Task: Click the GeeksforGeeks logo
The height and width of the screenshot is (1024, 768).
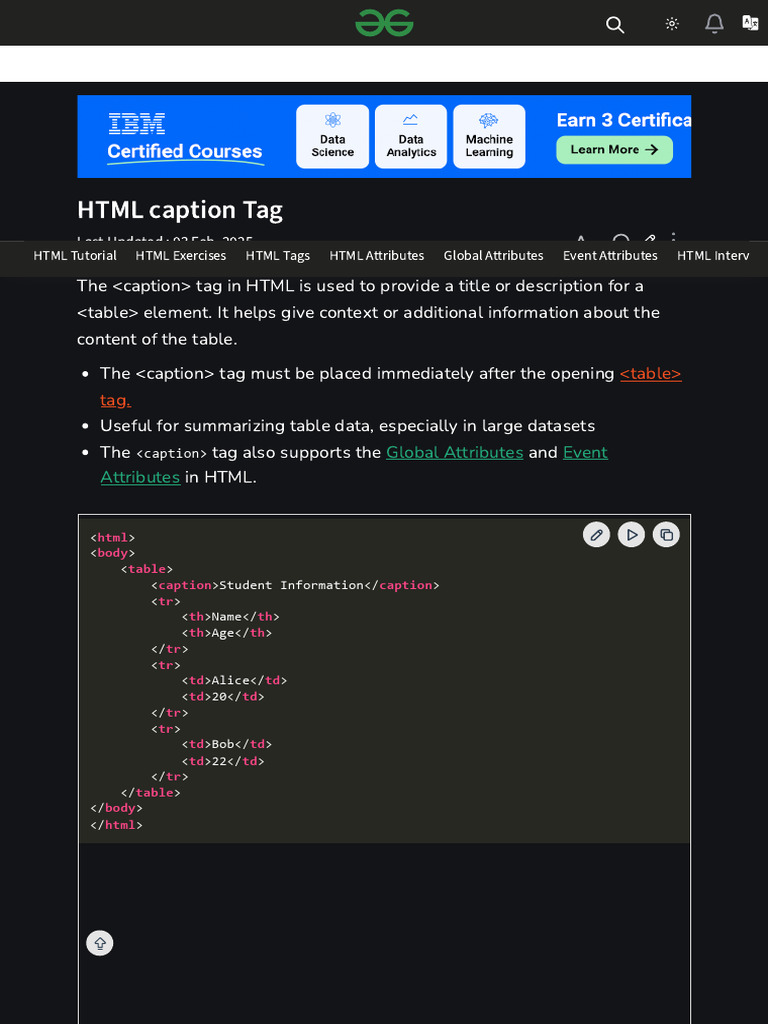Action: tap(384, 23)
